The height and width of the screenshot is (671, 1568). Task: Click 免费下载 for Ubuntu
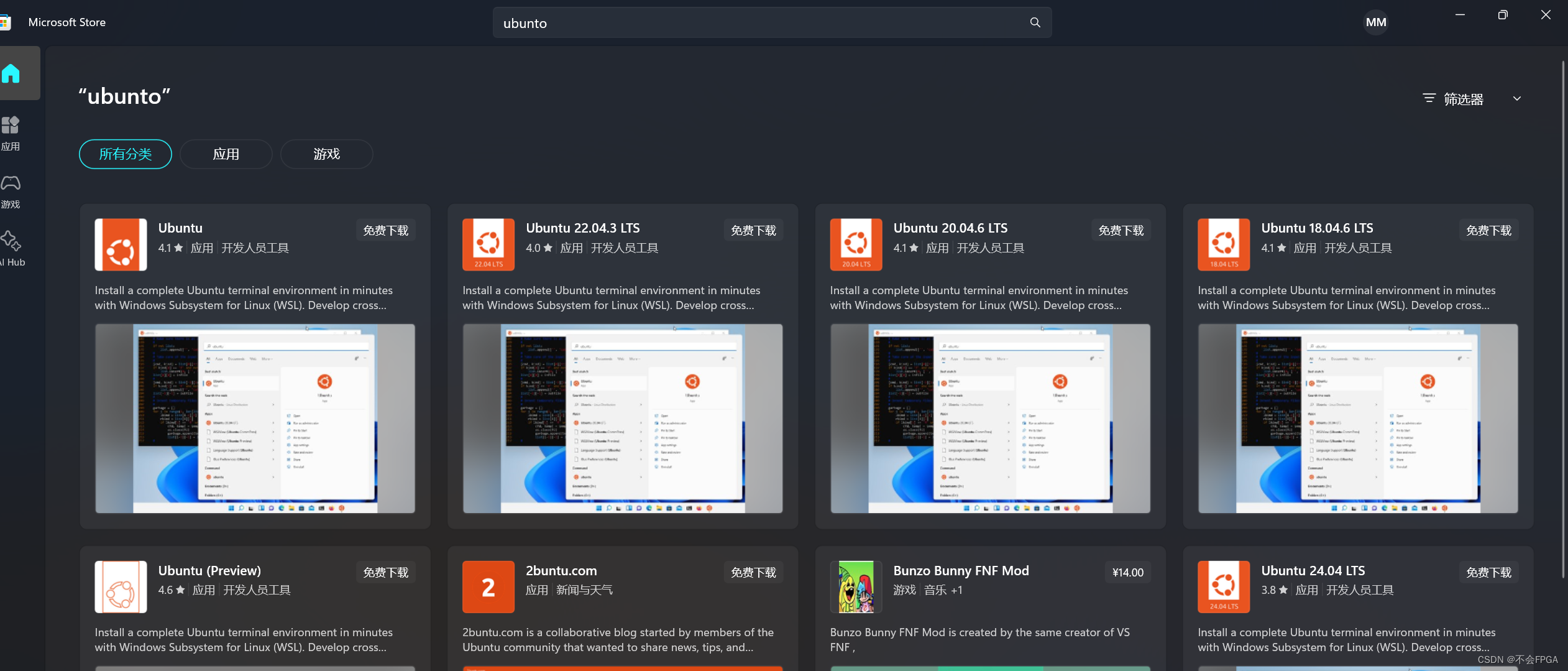(386, 230)
